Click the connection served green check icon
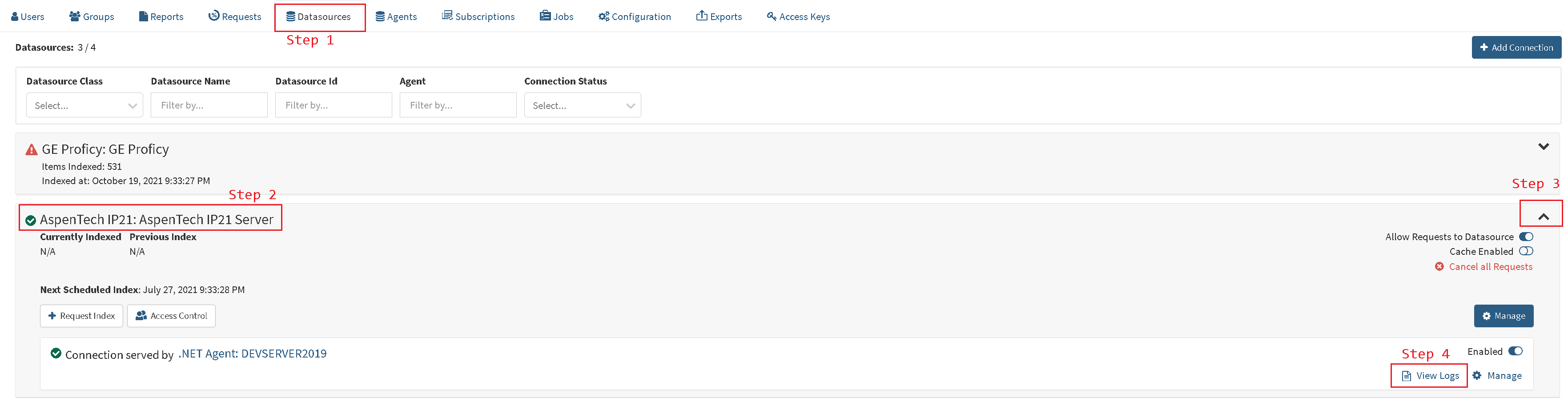This screenshot has height=402, width=1568. coord(56,353)
